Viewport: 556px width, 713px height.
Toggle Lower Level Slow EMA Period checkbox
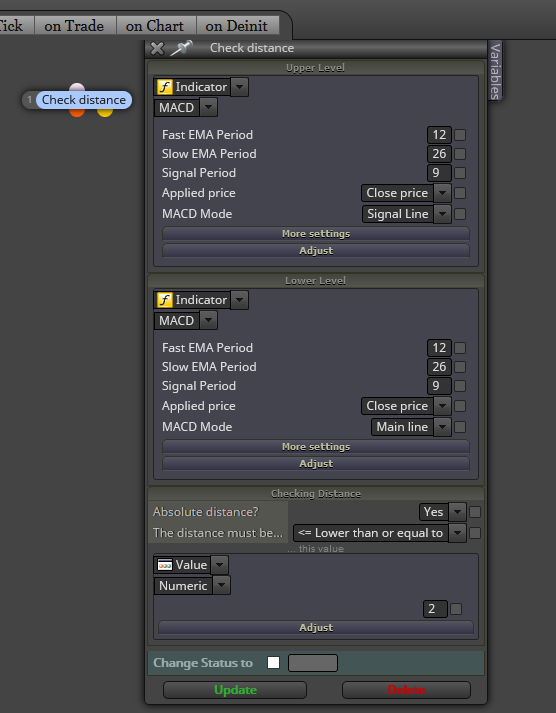coord(460,367)
